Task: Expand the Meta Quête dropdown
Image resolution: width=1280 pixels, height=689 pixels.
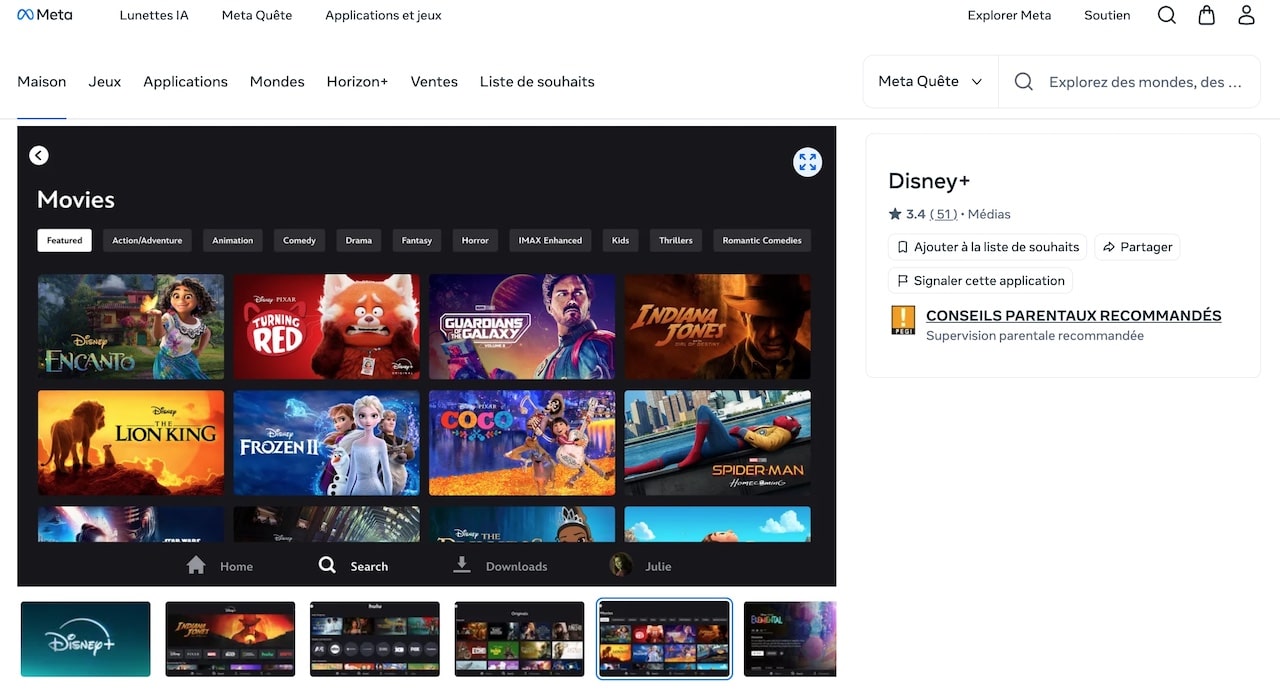Action: (930, 82)
